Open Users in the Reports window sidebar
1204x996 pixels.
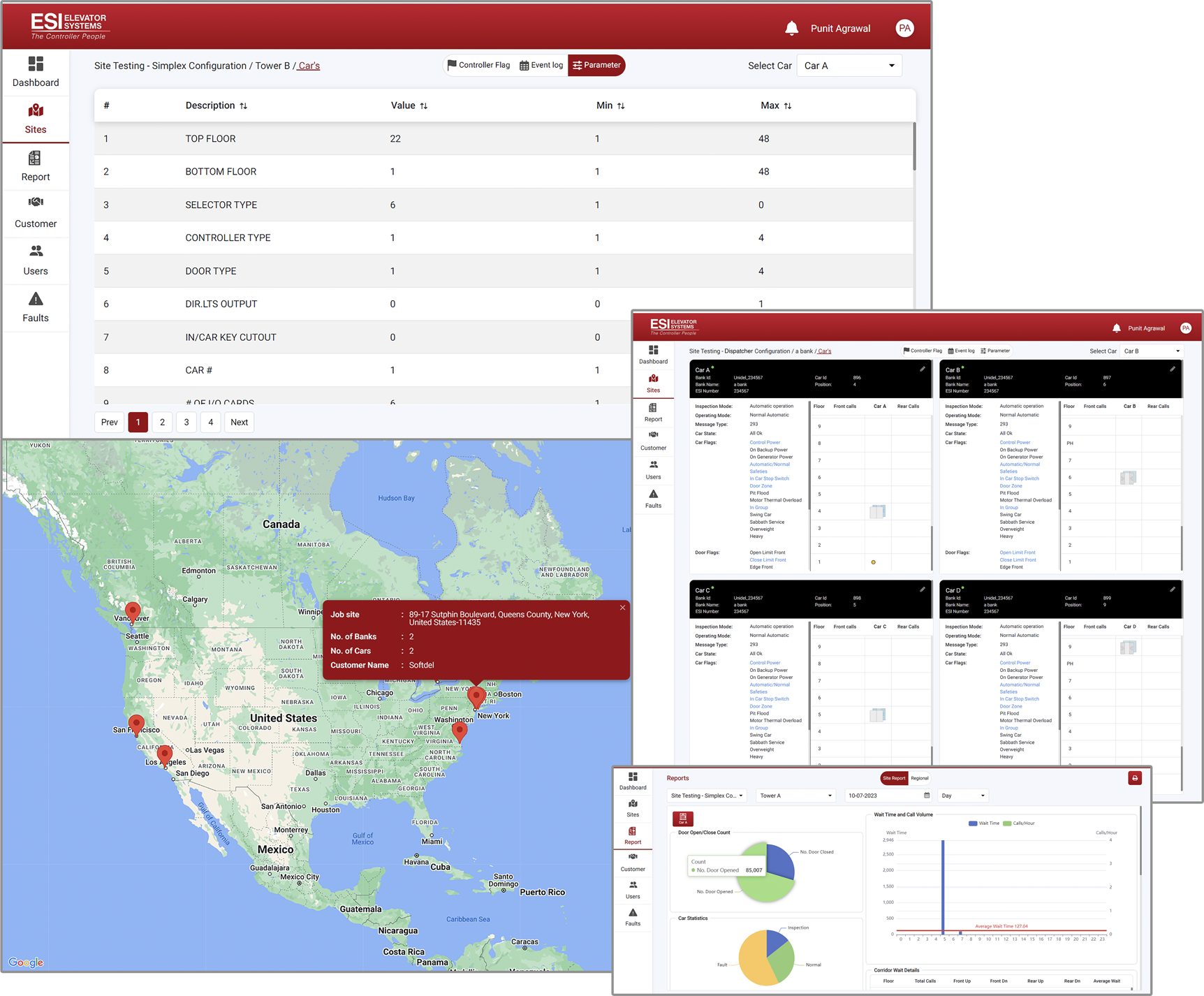[633, 890]
